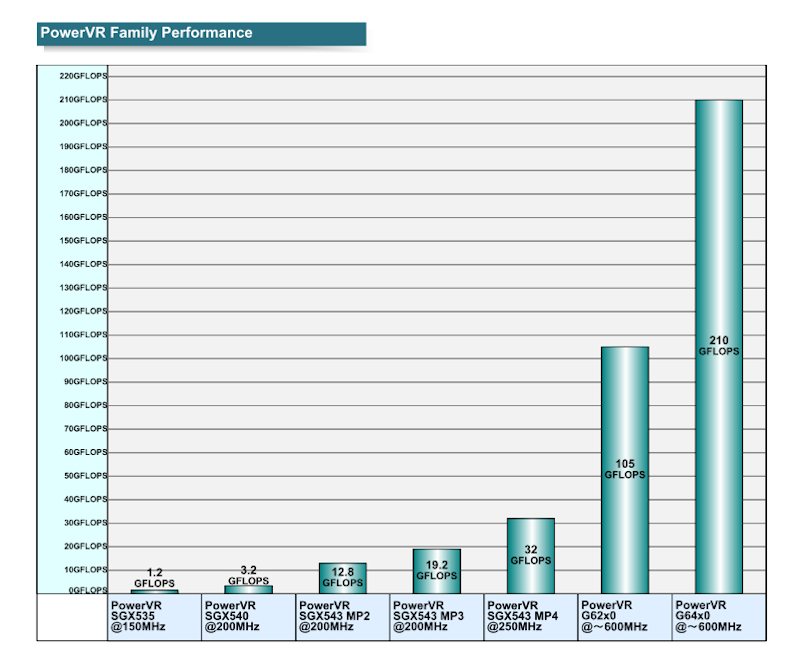Select the 210 GFLOPS bar for G64x0
Viewport: 800px width, 671px height.
click(719, 346)
